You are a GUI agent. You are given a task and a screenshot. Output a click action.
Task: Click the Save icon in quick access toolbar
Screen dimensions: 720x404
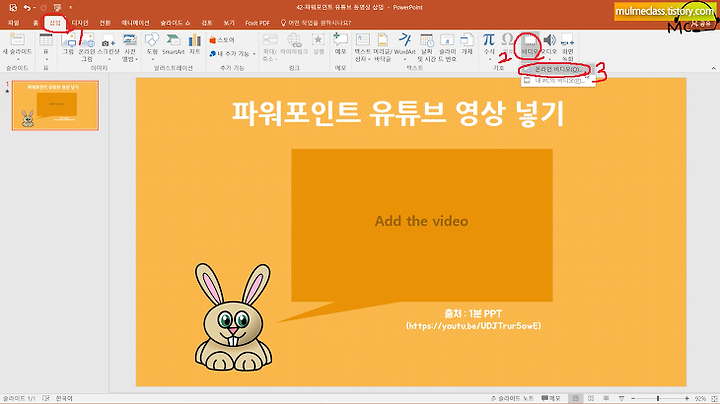click(x=13, y=7)
